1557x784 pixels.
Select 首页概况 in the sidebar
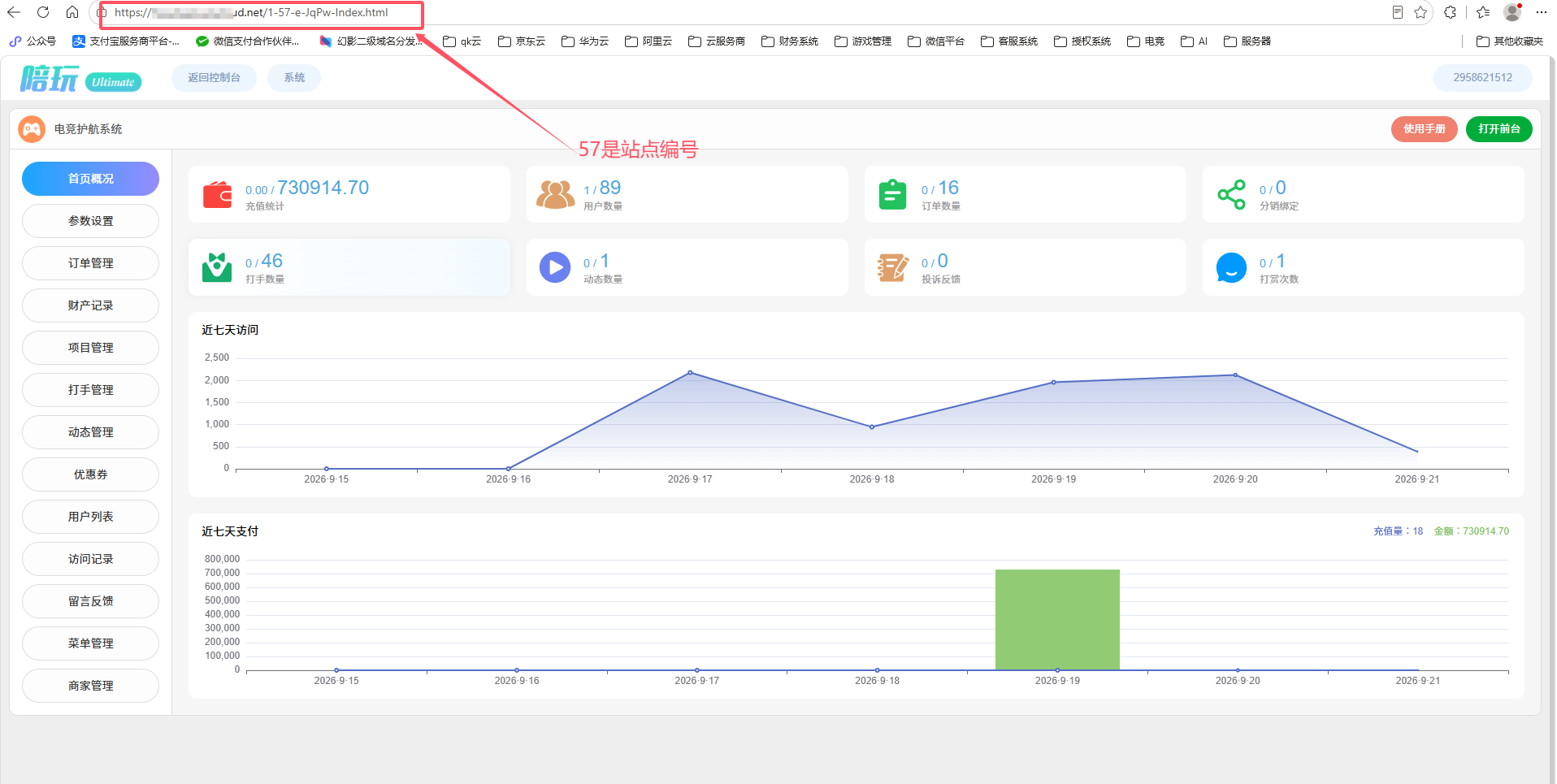point(90,179)
